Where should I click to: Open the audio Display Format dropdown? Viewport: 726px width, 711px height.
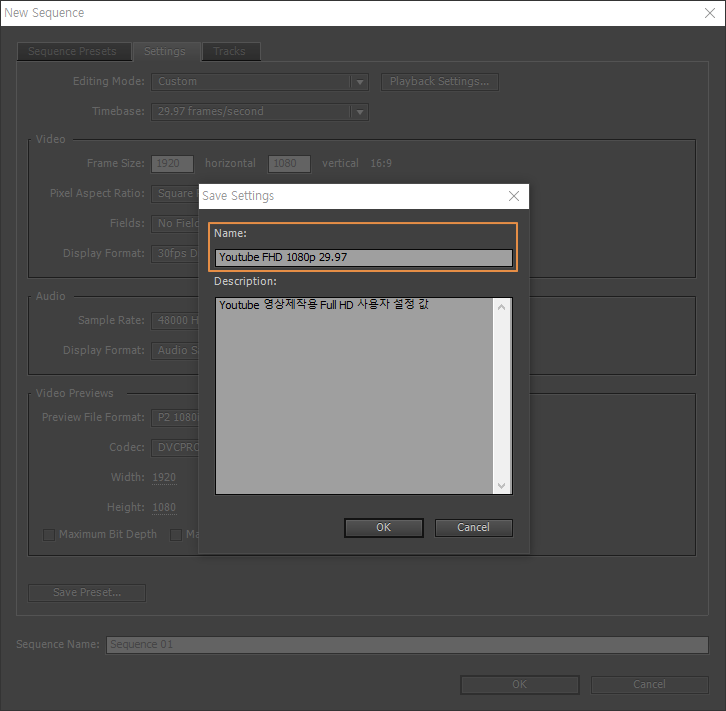175,351
